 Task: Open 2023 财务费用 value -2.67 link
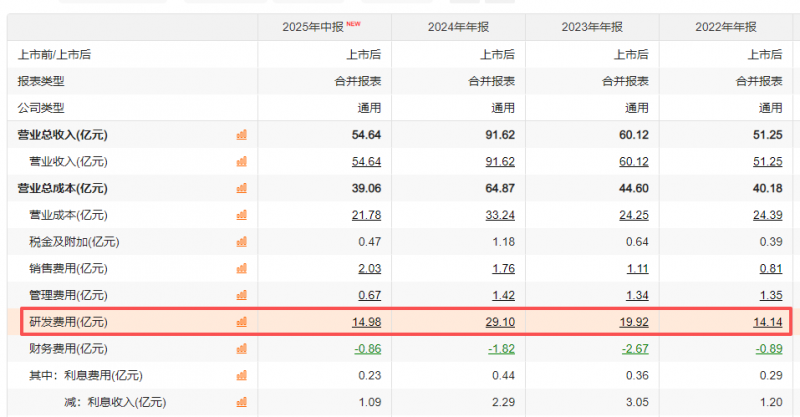pos(635,349)
